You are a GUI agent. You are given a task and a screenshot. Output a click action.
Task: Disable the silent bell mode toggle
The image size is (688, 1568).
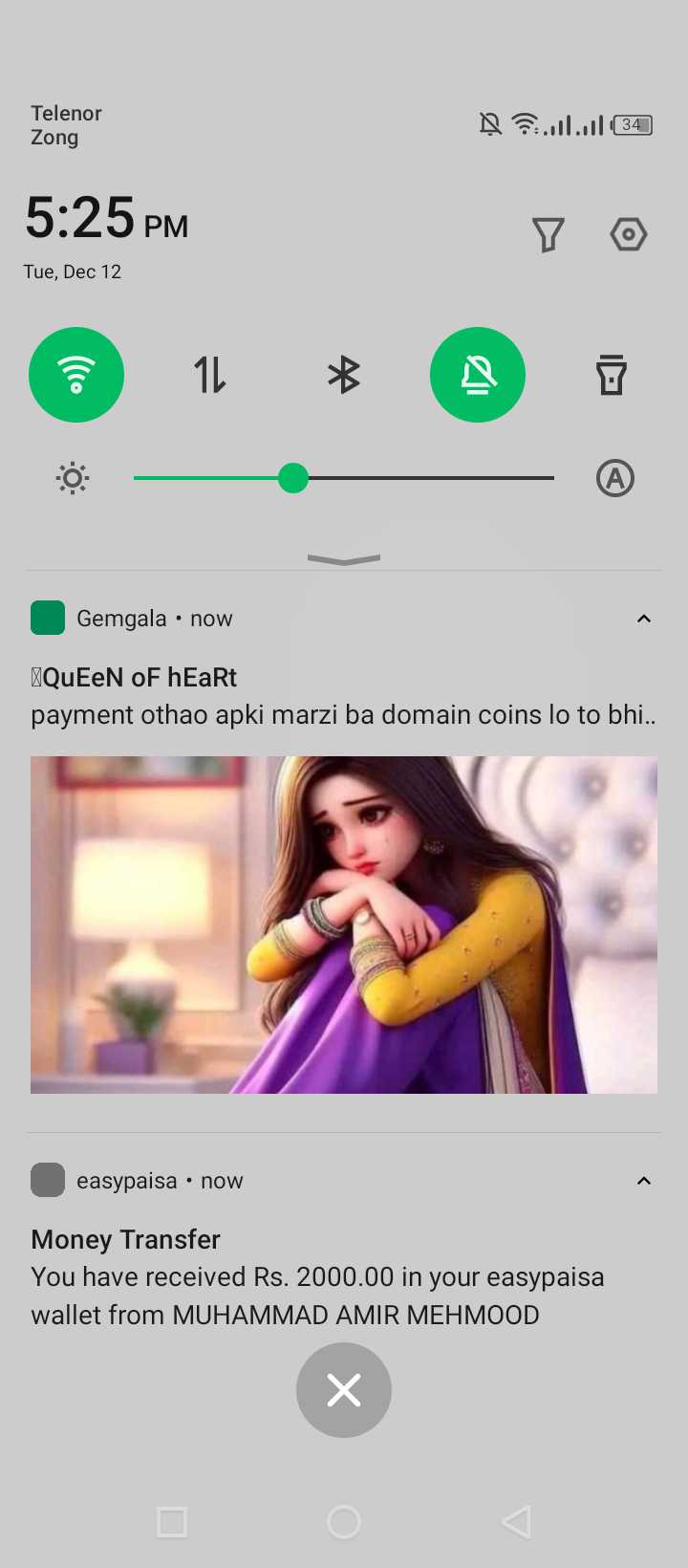[478, 375]
